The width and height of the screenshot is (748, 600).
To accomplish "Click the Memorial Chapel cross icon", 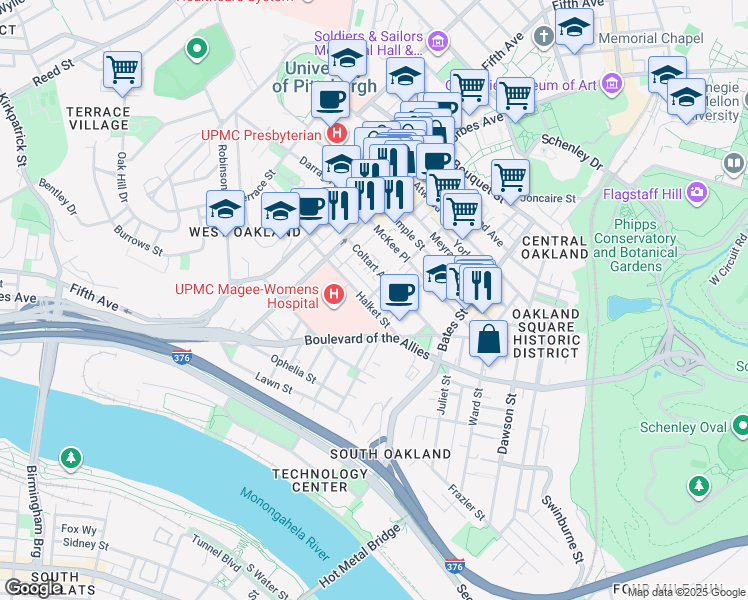I will pos(543,37).
